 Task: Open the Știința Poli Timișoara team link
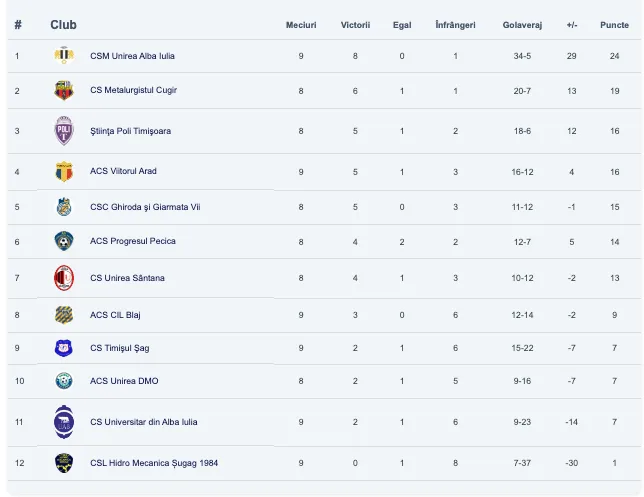(x=130, y=131)
